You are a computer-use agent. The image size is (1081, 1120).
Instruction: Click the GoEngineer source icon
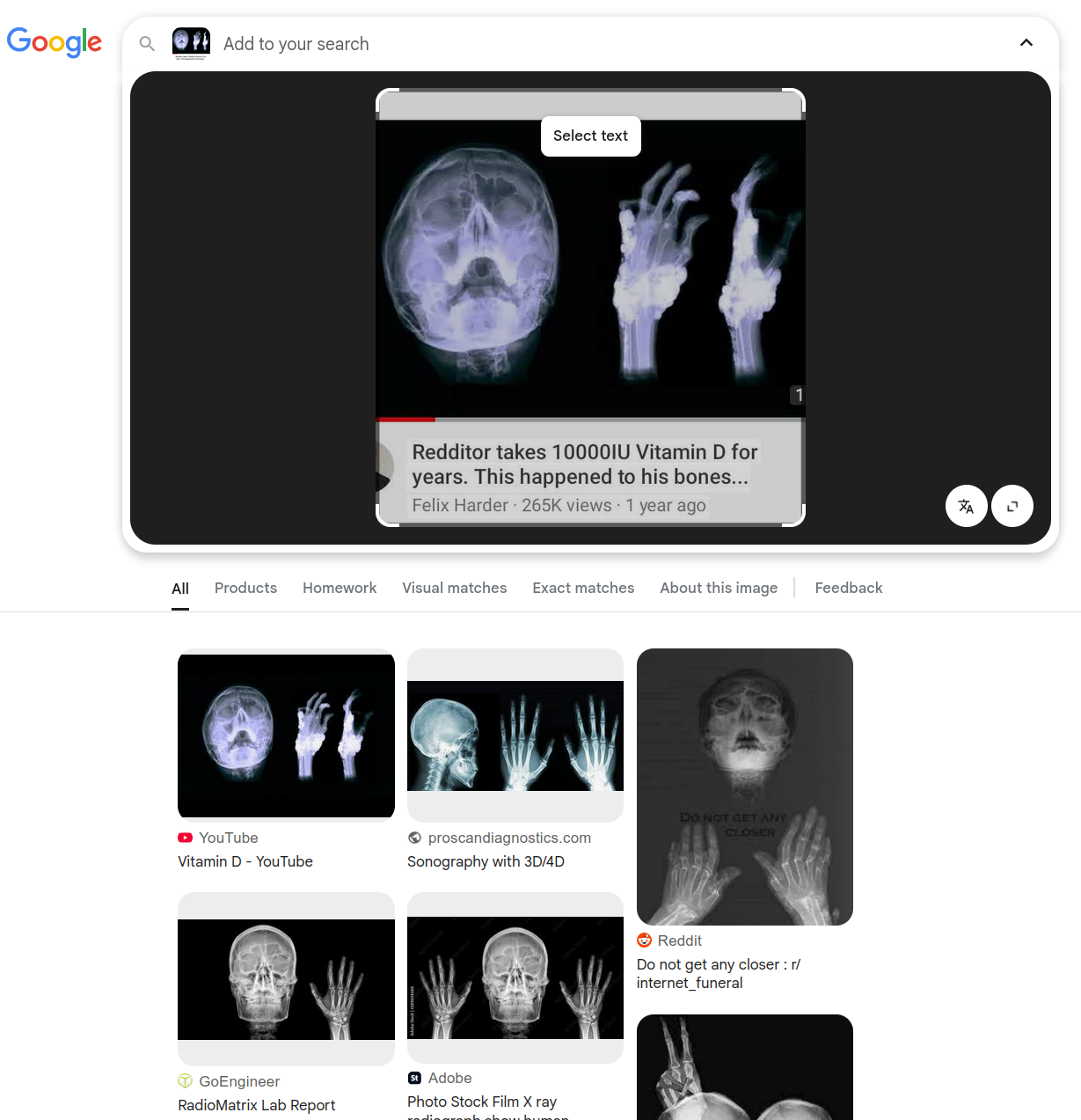pyautogui.click(x=185, y=1081)
